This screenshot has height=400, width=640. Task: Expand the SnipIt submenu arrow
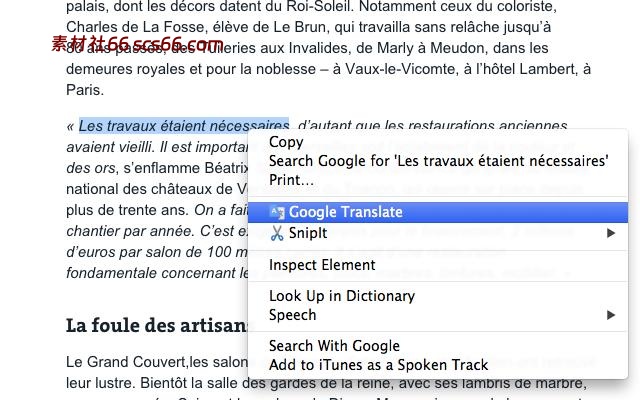(611, 233)
